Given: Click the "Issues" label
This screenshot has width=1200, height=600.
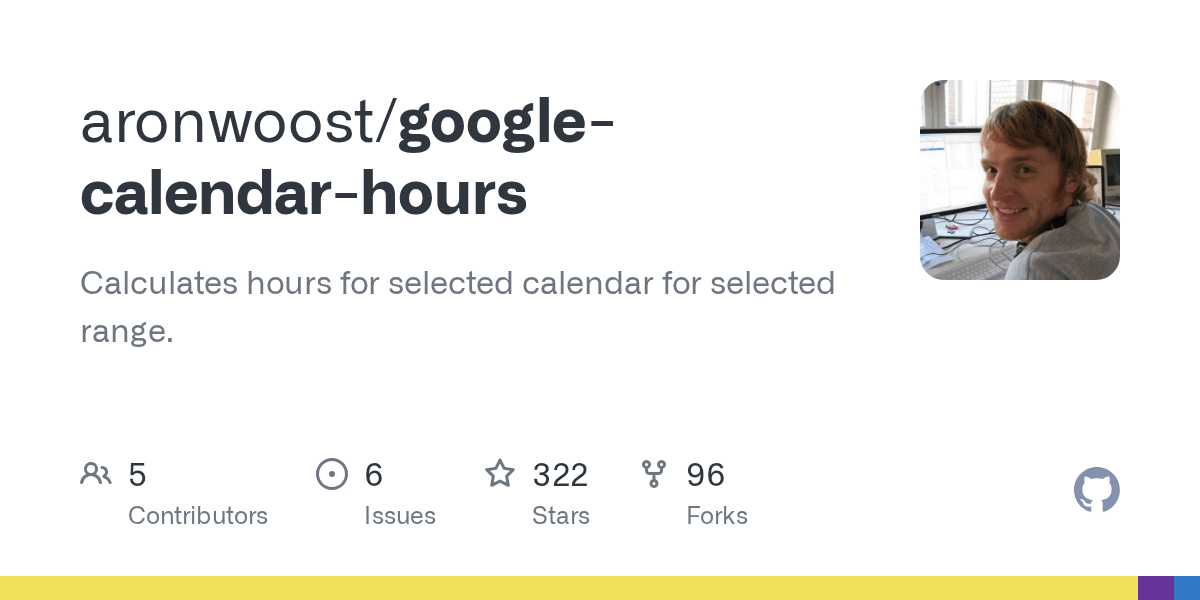Looking at the screenshot, I should tap(400, 516).
